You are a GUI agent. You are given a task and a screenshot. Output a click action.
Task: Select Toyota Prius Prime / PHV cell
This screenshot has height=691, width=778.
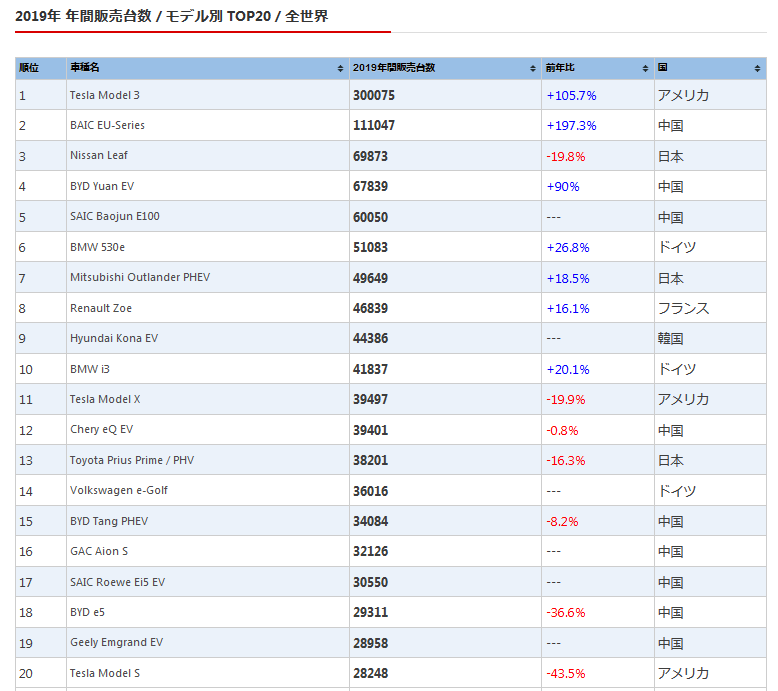208,460
